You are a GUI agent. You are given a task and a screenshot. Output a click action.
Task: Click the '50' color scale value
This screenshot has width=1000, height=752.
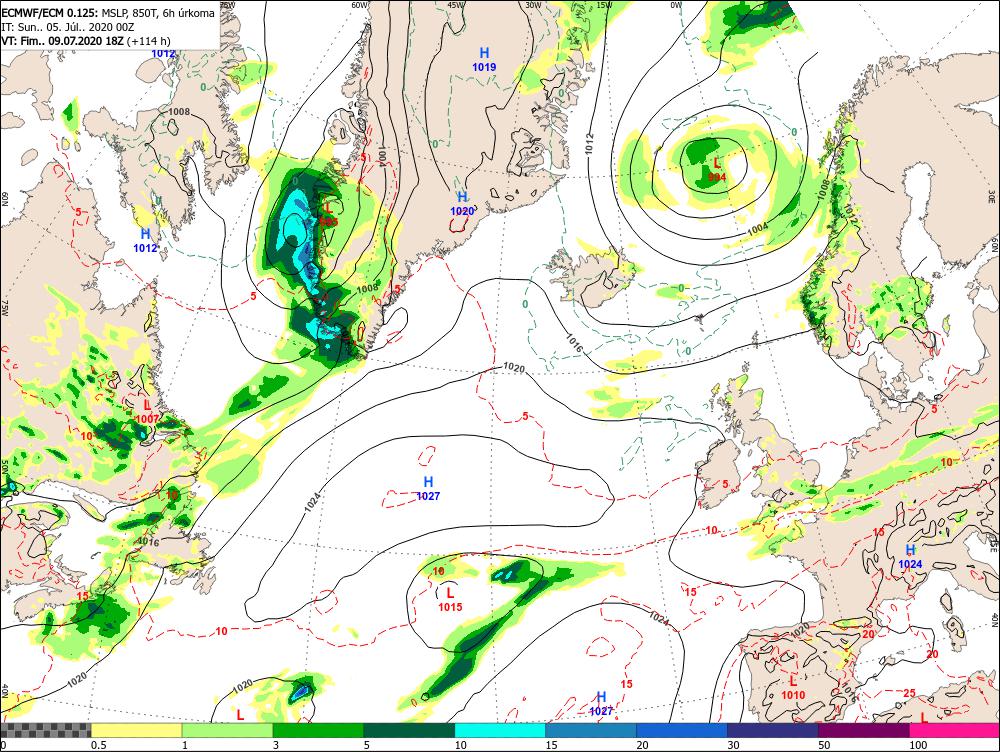(x=824, y=745)
